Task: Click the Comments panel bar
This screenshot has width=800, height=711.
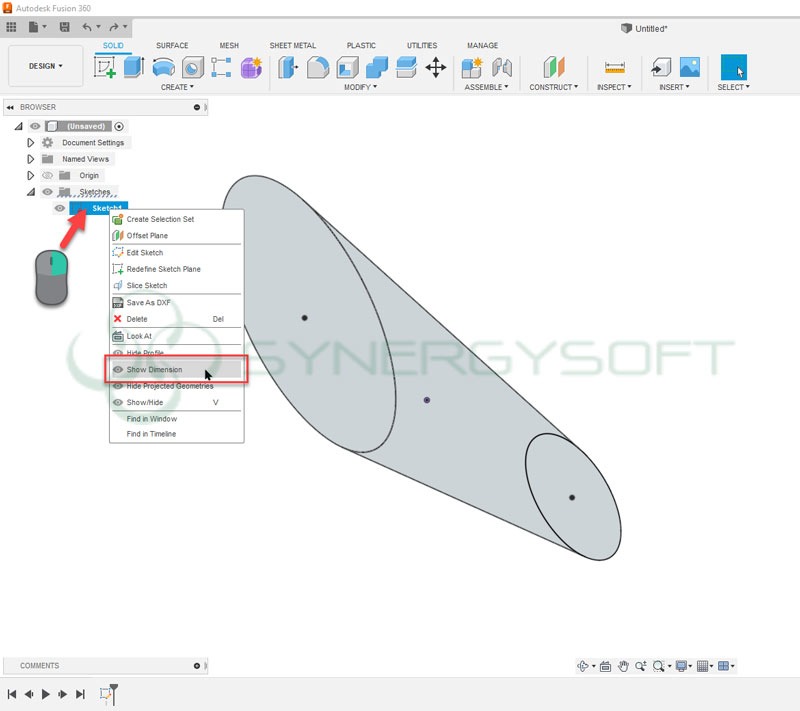Action: [x=100, y=665]
